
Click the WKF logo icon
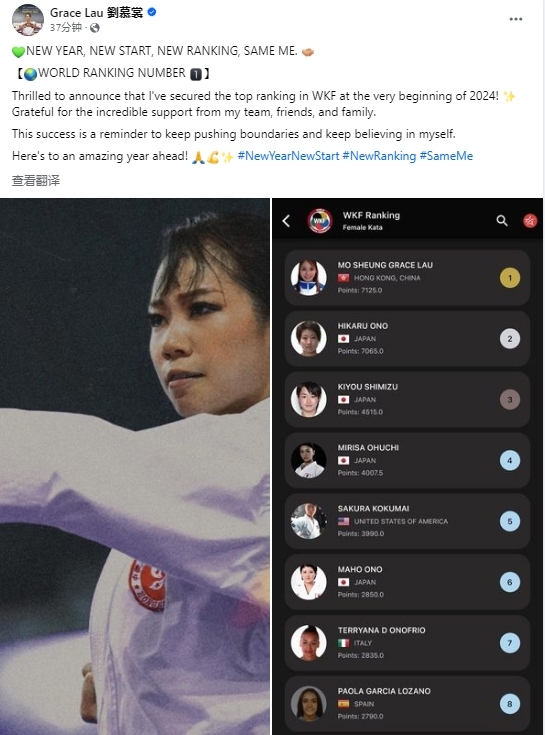[320, 221]
